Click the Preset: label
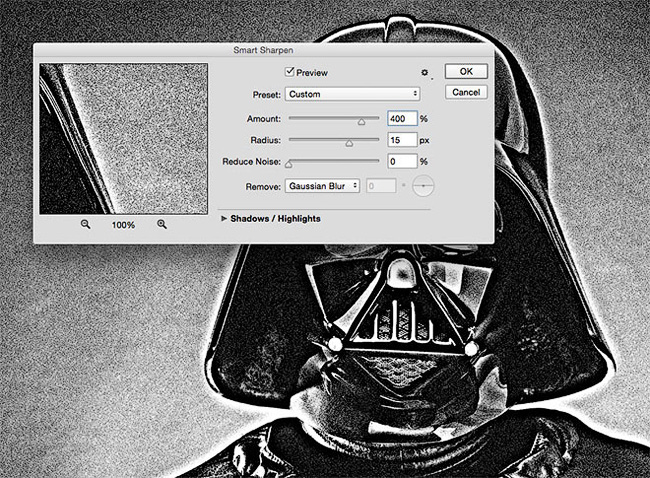 pos(267,95)
